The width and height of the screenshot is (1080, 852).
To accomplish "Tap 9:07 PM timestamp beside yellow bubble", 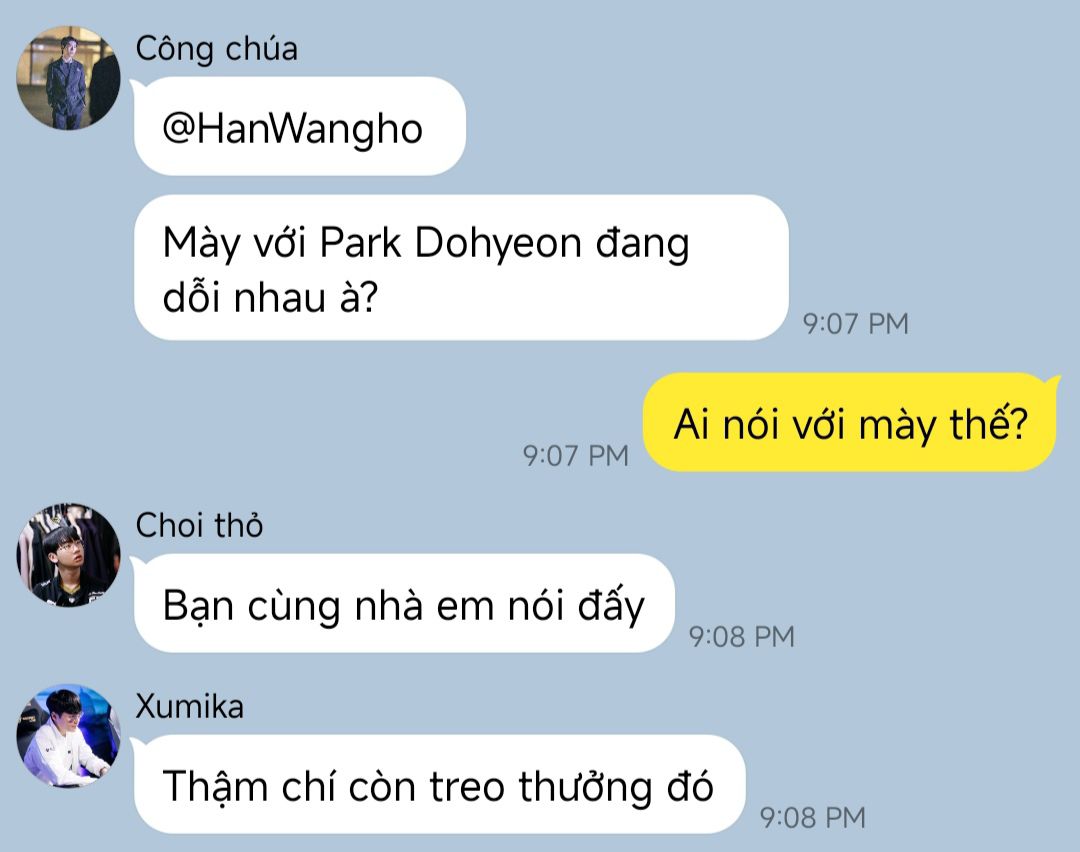I will coord(576,455).
